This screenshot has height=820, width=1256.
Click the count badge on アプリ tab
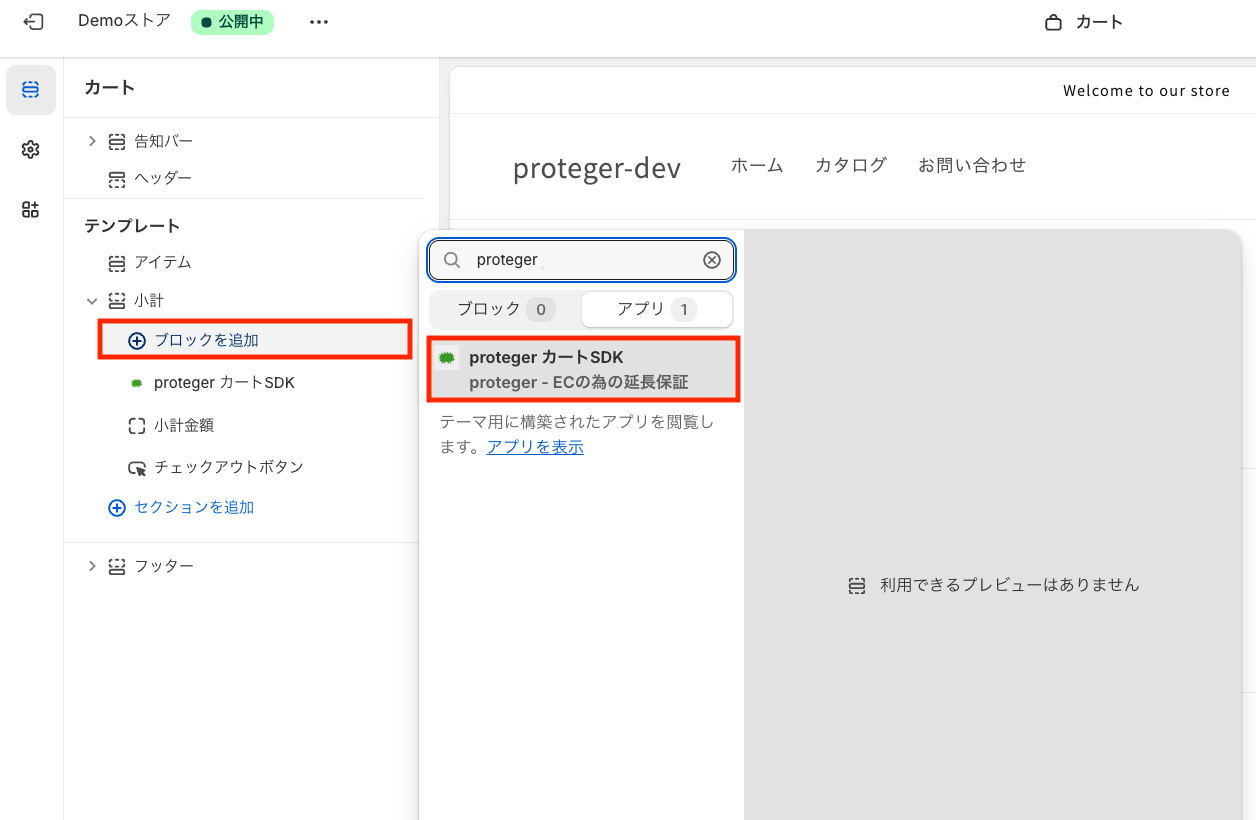(684, 310)
